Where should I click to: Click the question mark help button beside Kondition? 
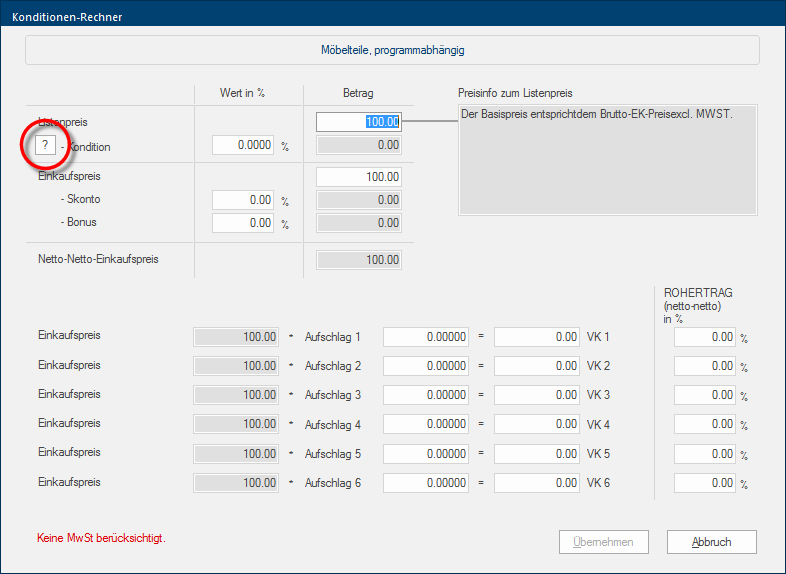point(44,146)
